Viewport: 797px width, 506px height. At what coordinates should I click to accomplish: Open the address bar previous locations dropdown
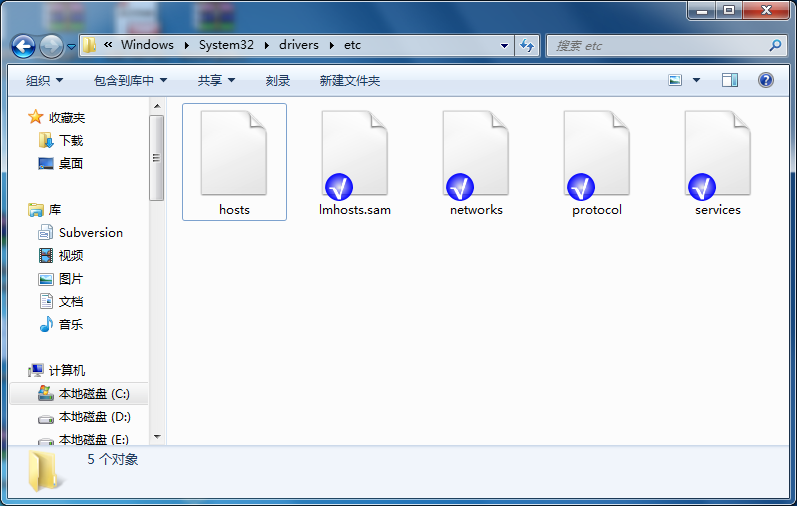504,46
